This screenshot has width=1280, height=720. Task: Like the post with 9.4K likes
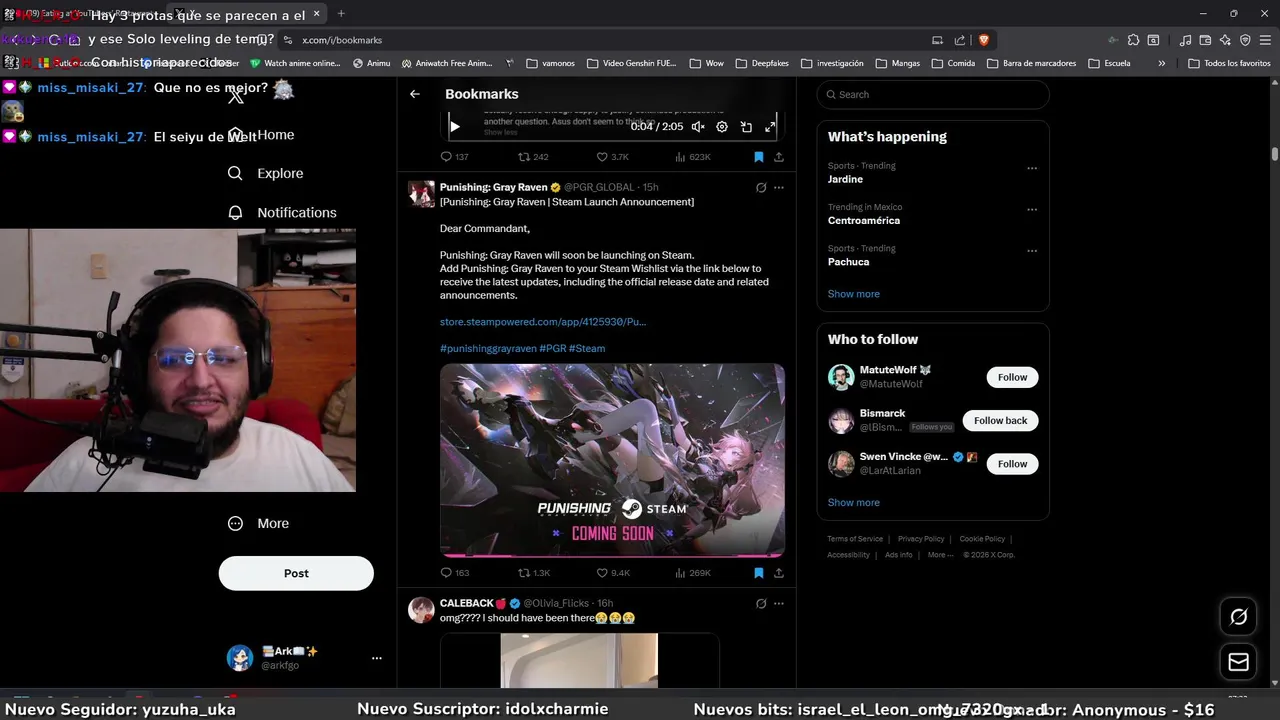tap(612, 573)
